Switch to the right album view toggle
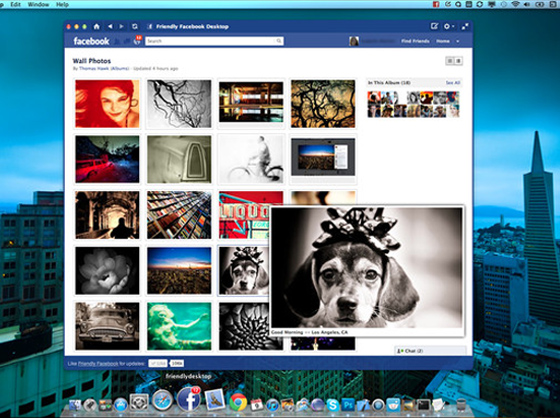This screenshot has height=418, width=560. click(458, 61)
